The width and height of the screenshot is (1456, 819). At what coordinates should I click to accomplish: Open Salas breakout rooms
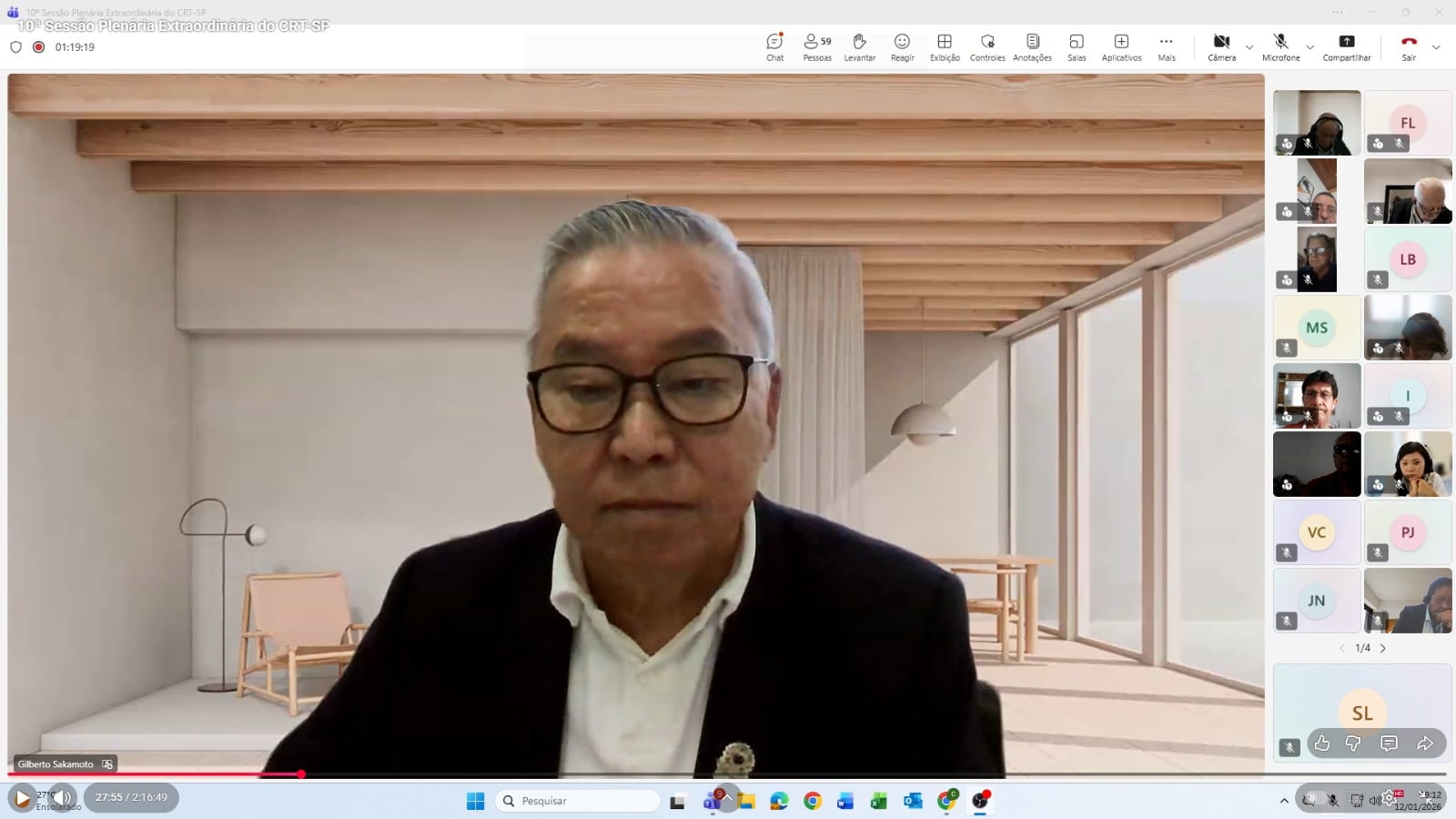(1077, 47)
